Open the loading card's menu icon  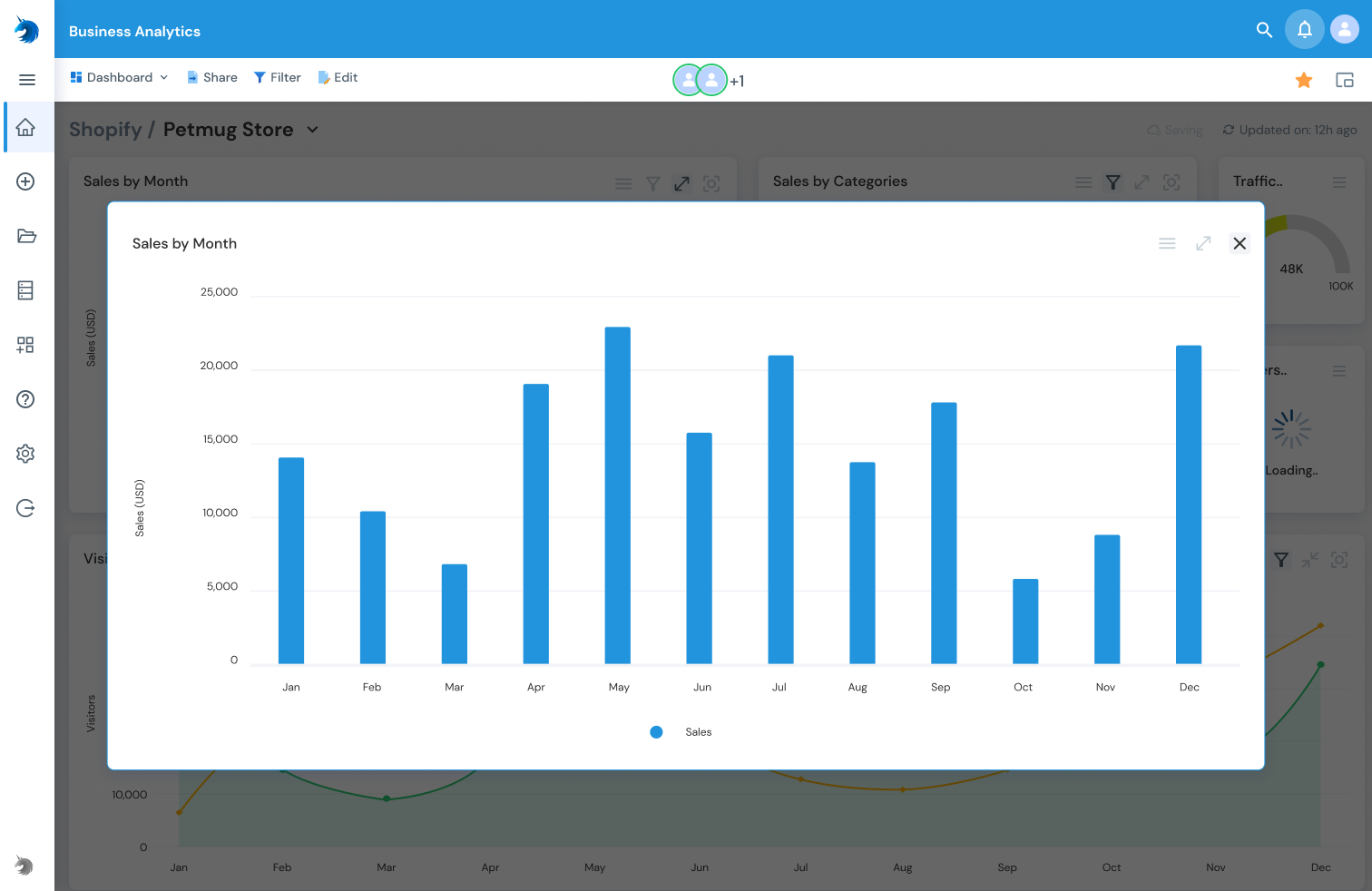coord(1339,371)
